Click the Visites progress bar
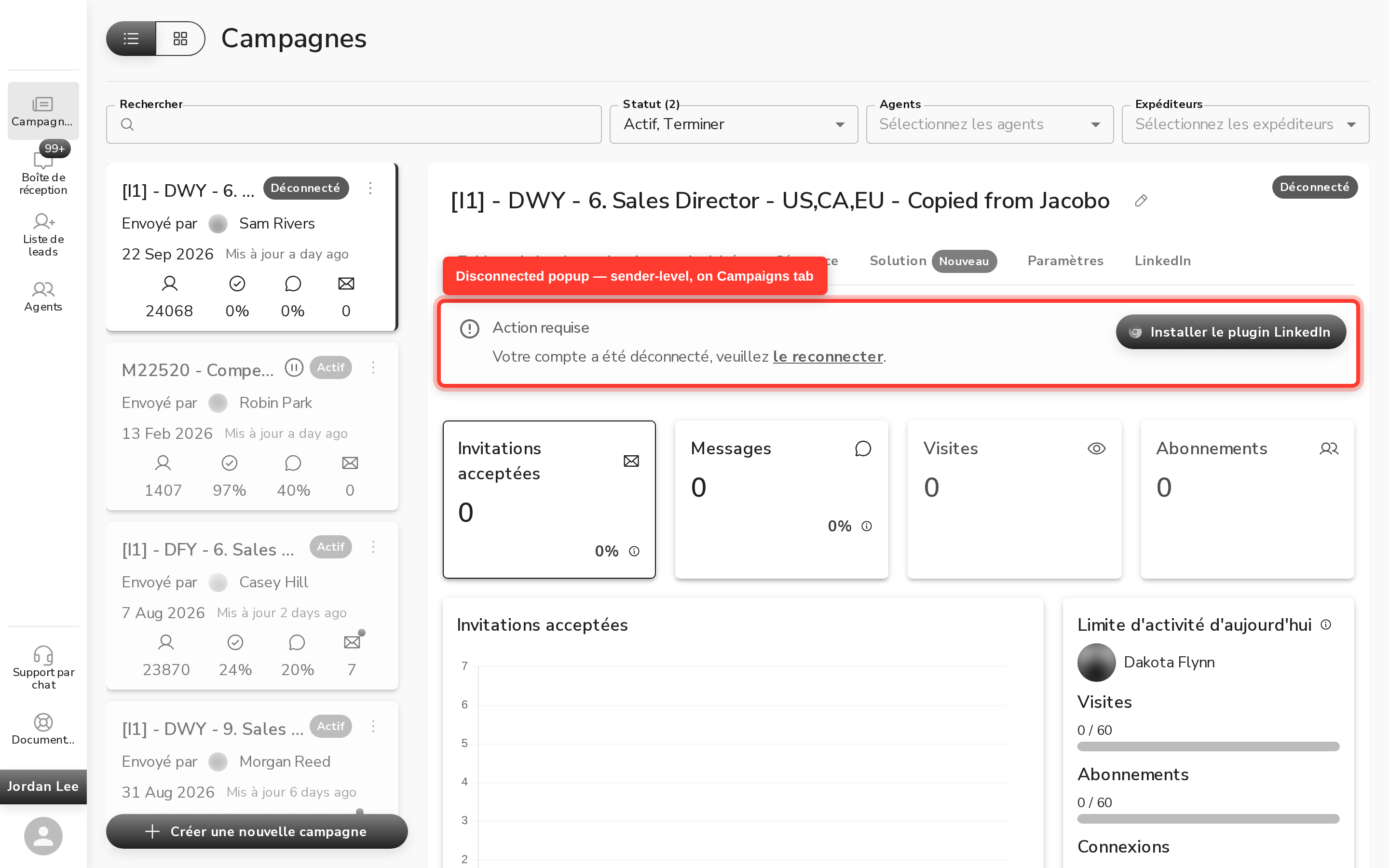This screenshot has width=1389, height=868. pyautogui.click(x=1208, y=746)
